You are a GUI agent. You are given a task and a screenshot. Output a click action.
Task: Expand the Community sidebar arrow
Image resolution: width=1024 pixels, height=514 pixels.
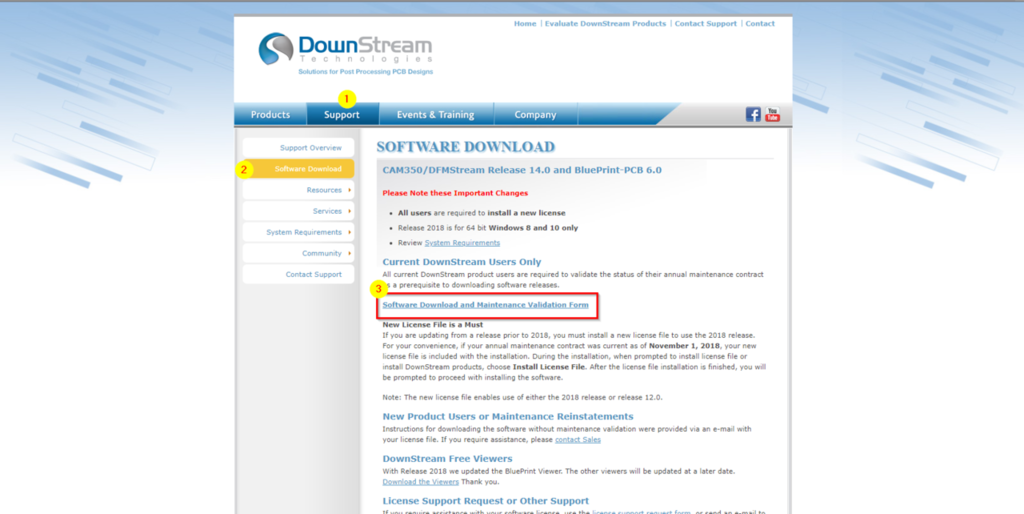(350, 253)
